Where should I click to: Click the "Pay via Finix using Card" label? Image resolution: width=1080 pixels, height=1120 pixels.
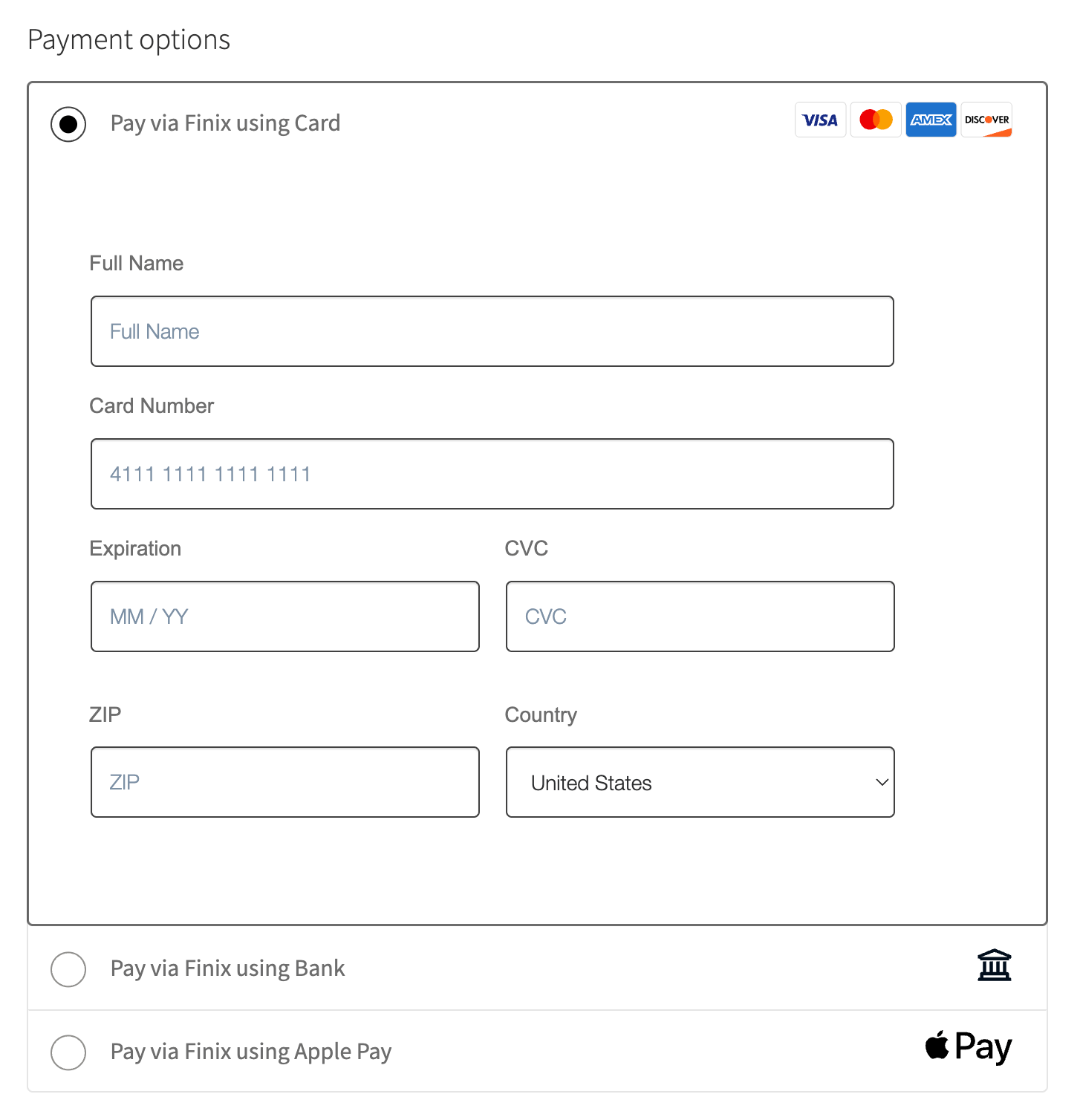coord(225,123)
